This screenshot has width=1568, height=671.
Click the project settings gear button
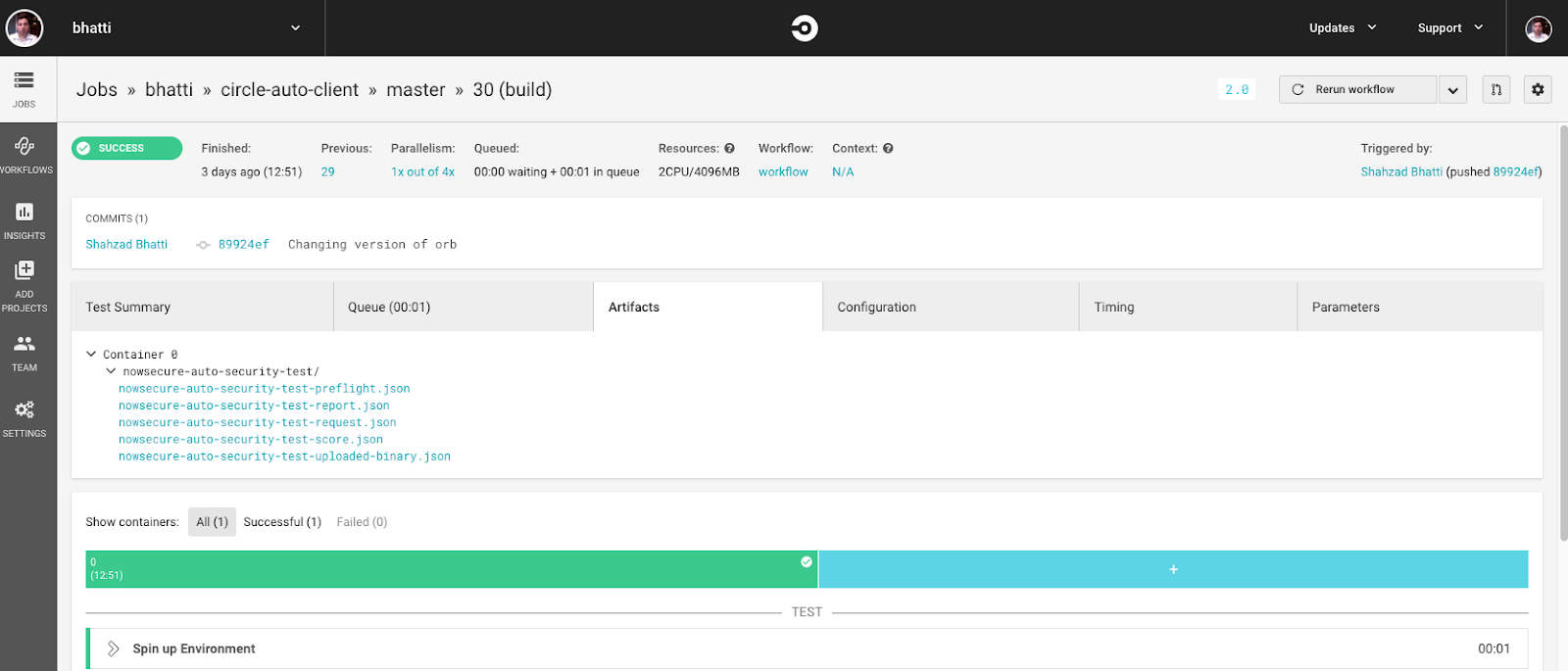pyautogui.click(x=1537, y=89)
